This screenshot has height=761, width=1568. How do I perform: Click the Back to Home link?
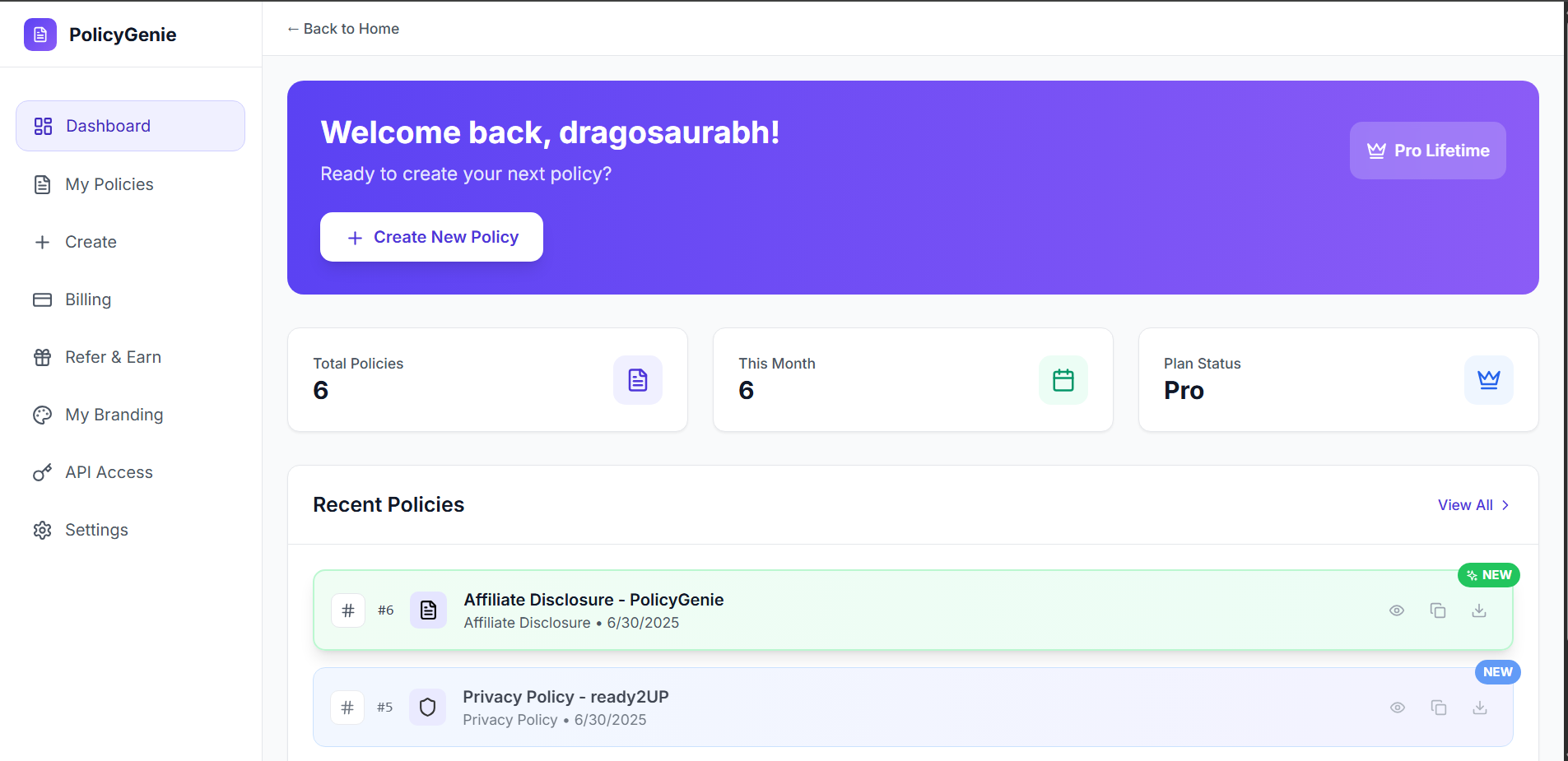click(343, 29)
